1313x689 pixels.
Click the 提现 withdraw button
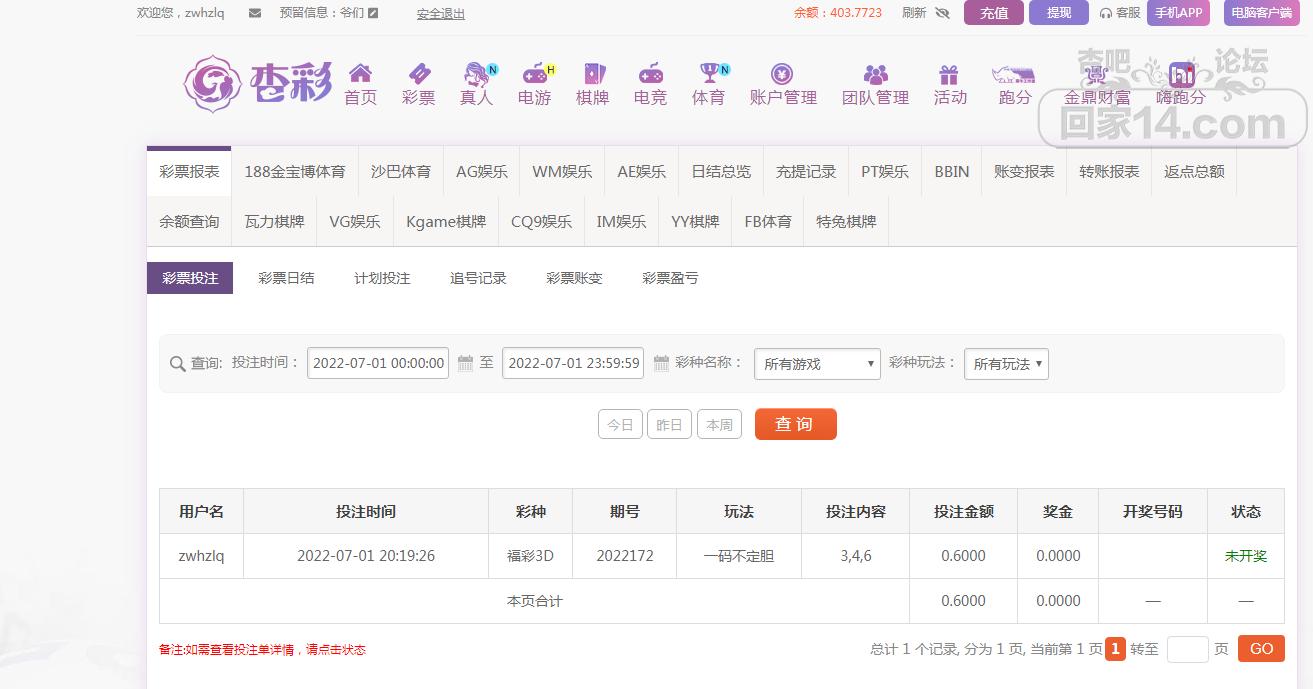tap(1059, 13)
